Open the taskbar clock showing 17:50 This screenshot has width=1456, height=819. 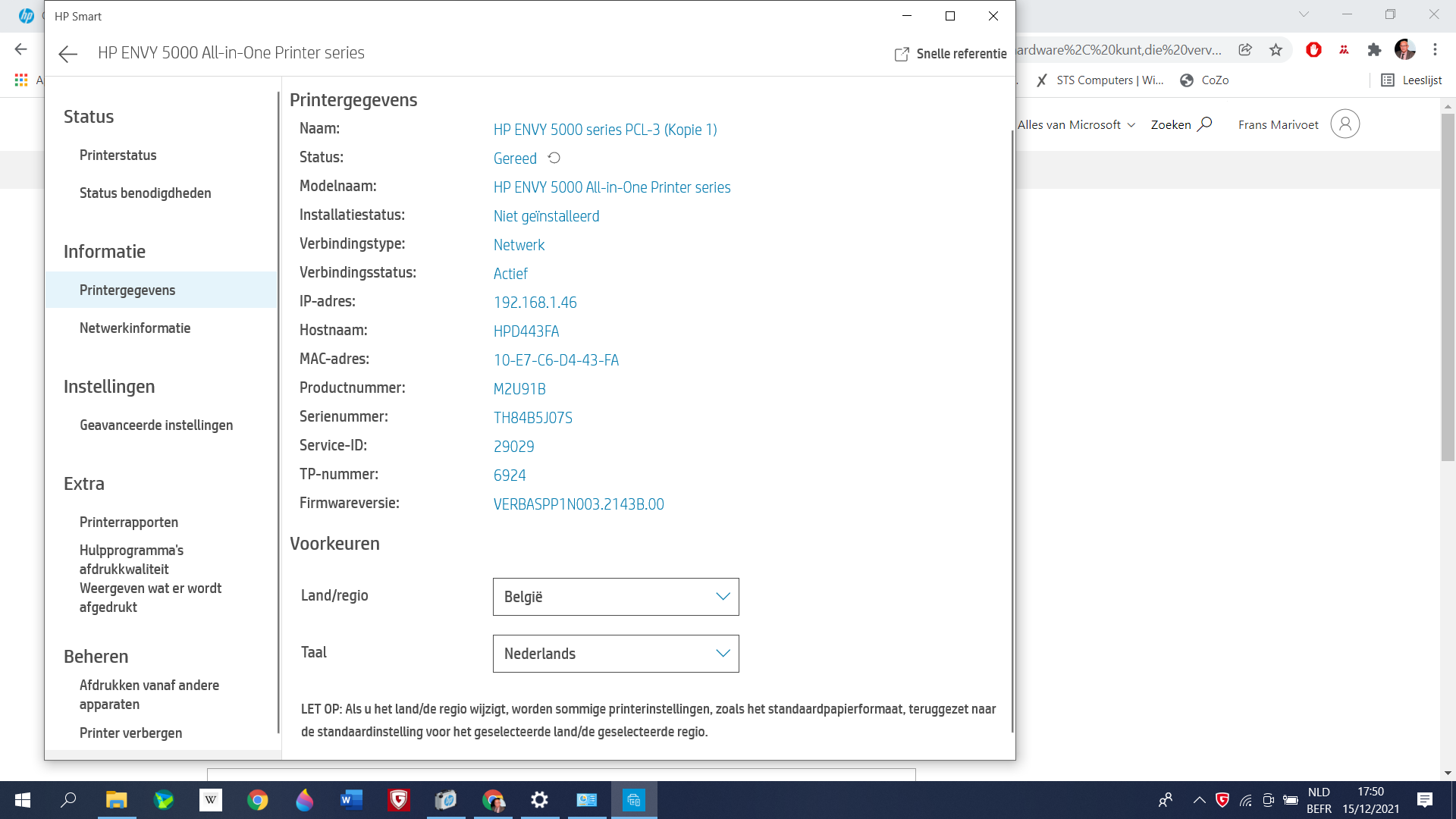[x=1370, y=800]
